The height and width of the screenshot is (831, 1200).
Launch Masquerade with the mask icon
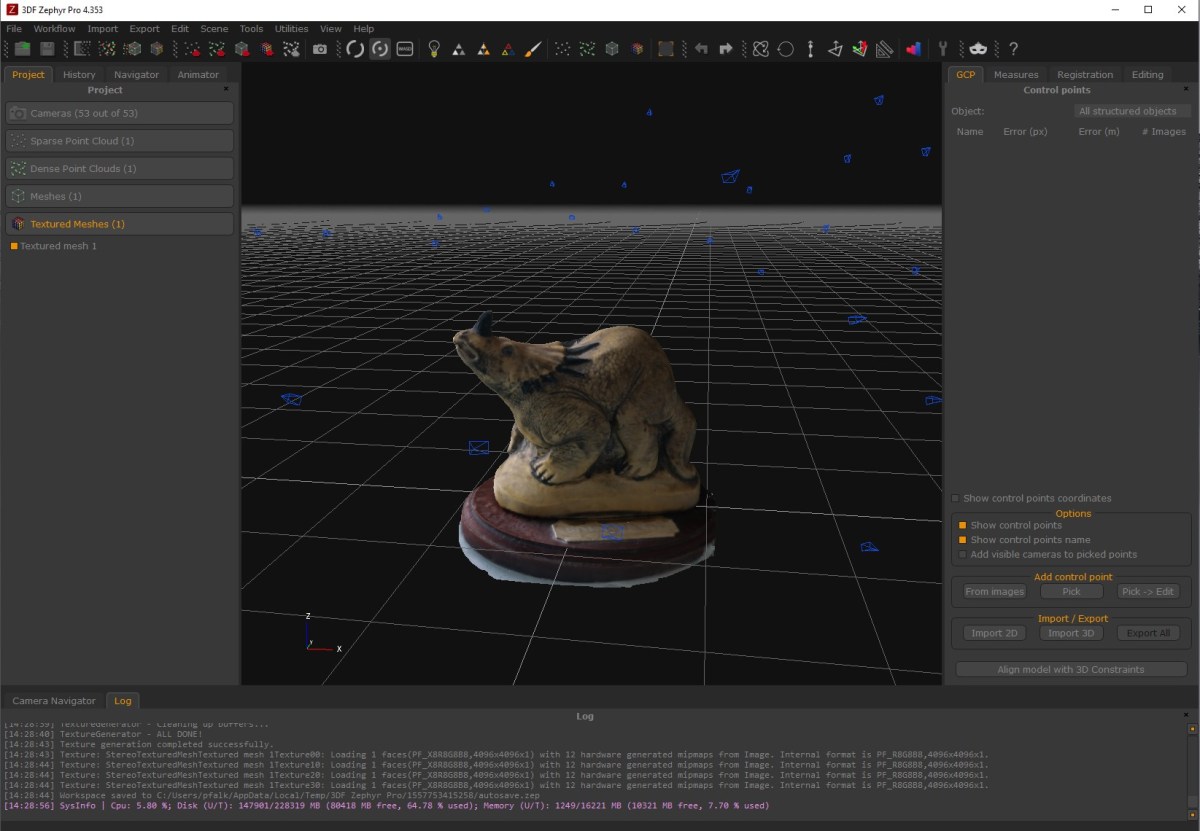978,48
